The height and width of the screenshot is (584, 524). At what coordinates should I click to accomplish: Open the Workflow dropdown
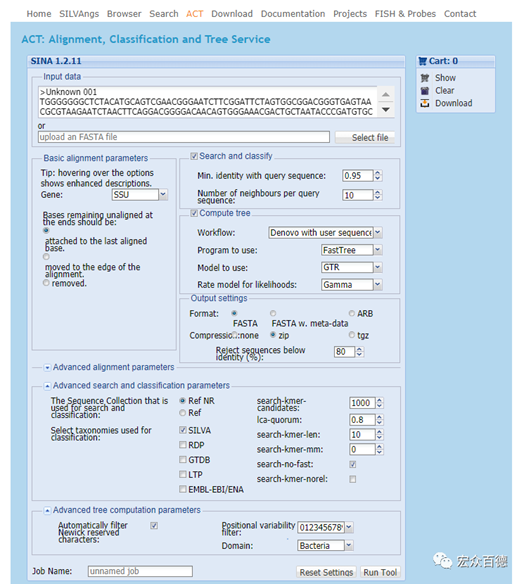[x=378, y=232]
